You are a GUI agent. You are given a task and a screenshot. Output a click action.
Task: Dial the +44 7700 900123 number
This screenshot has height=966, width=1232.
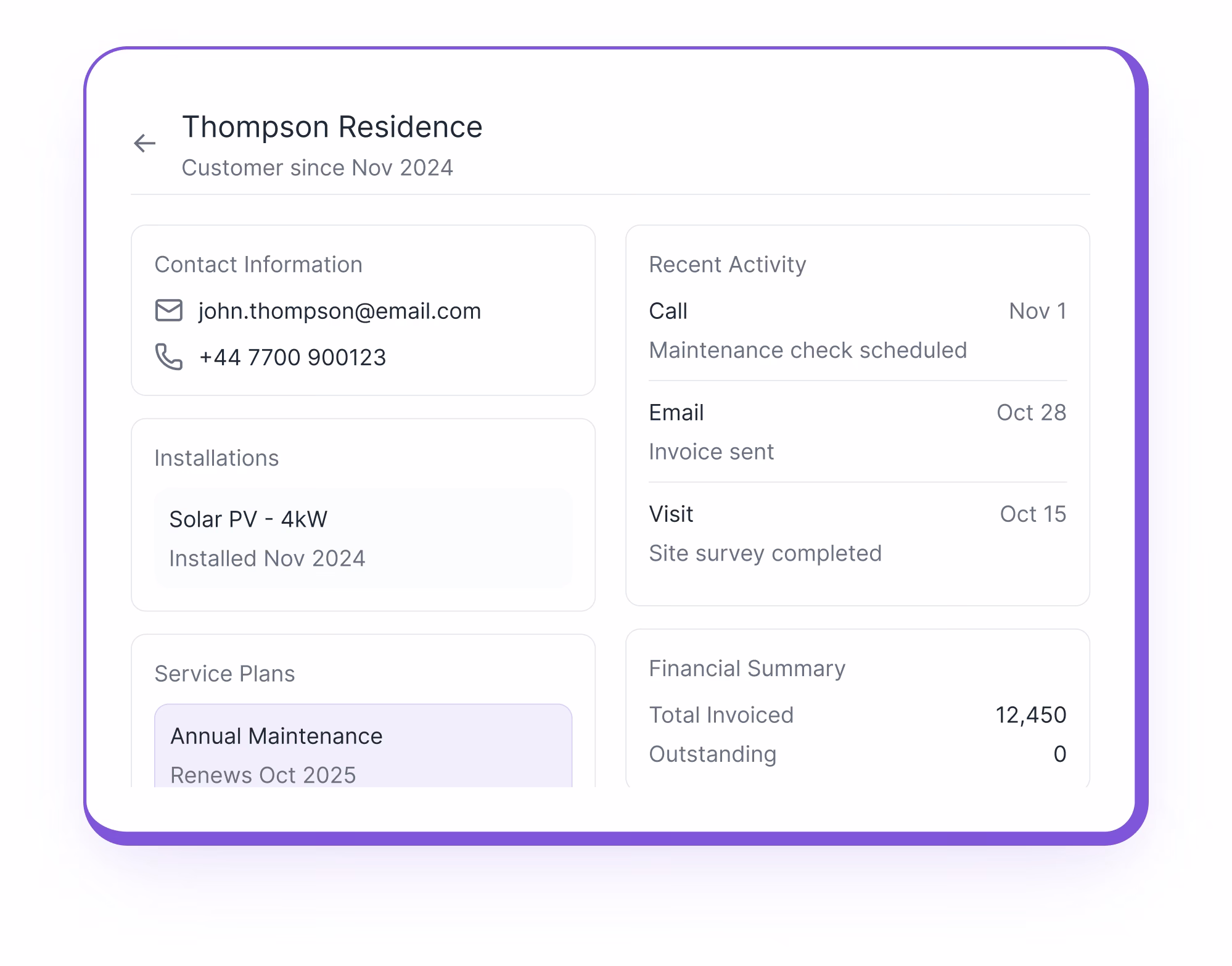[292, 357]
